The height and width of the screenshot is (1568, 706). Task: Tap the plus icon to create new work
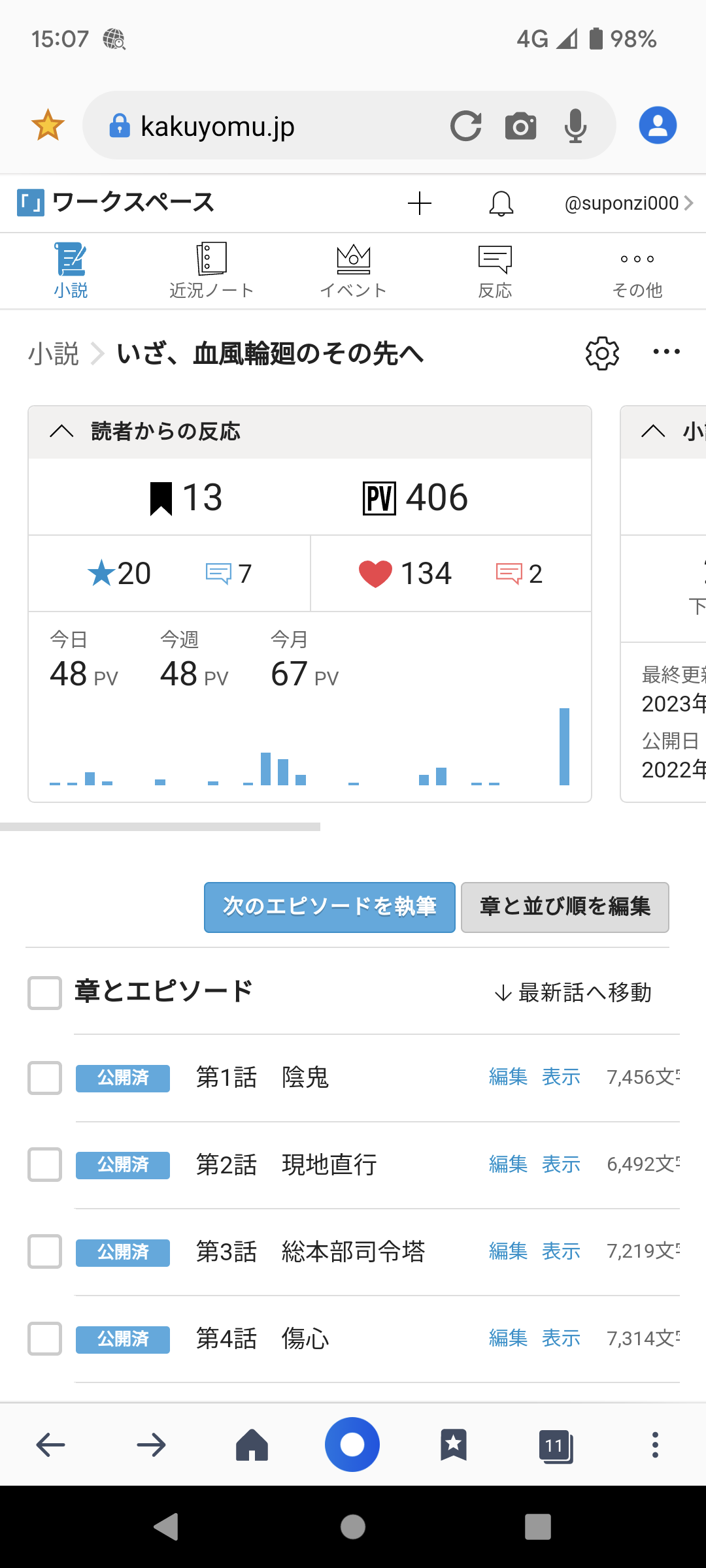(x=419, y=204)
